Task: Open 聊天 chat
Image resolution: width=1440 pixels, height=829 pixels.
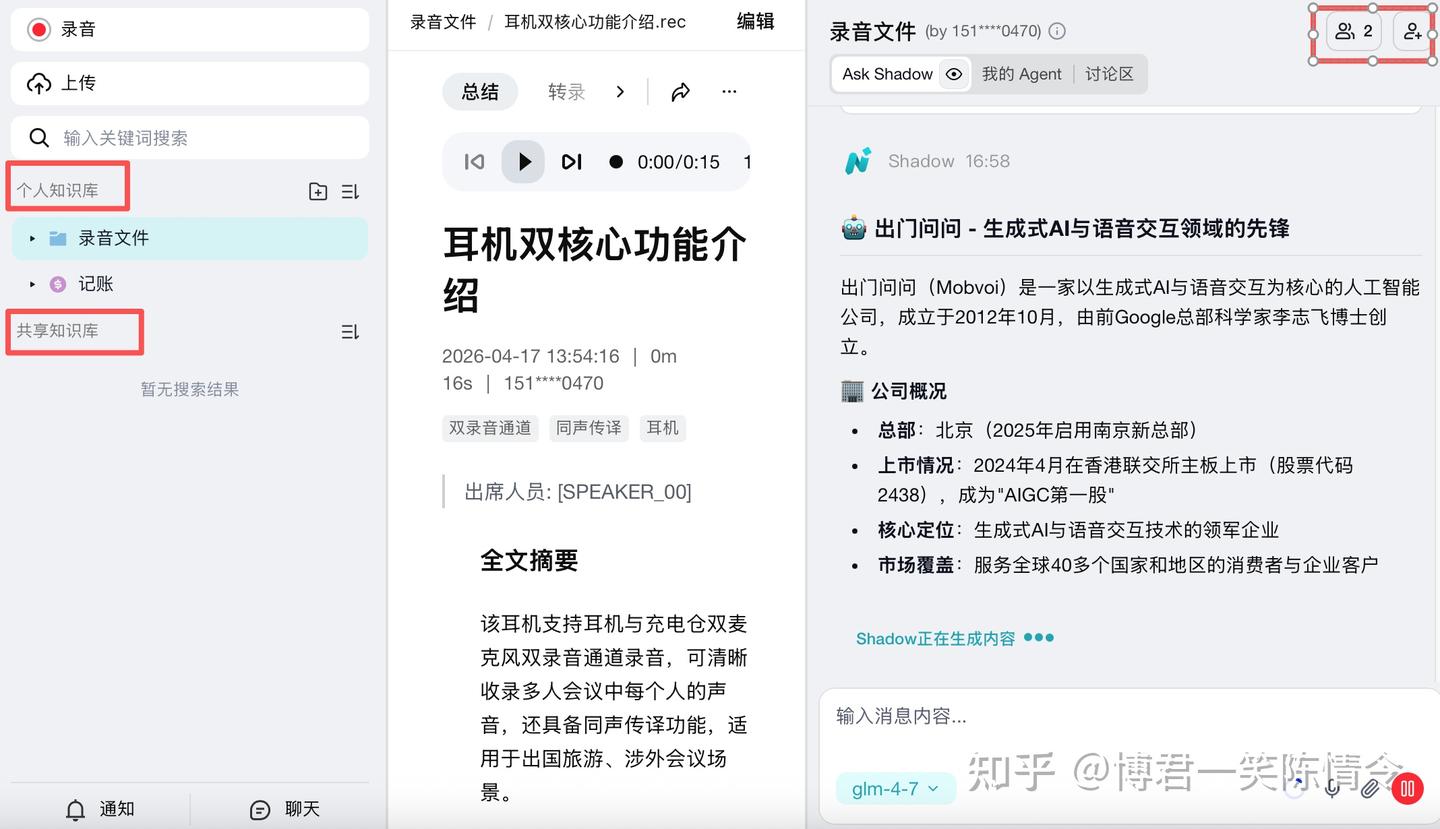Action: pyautogui.click(x=285, y=809)
